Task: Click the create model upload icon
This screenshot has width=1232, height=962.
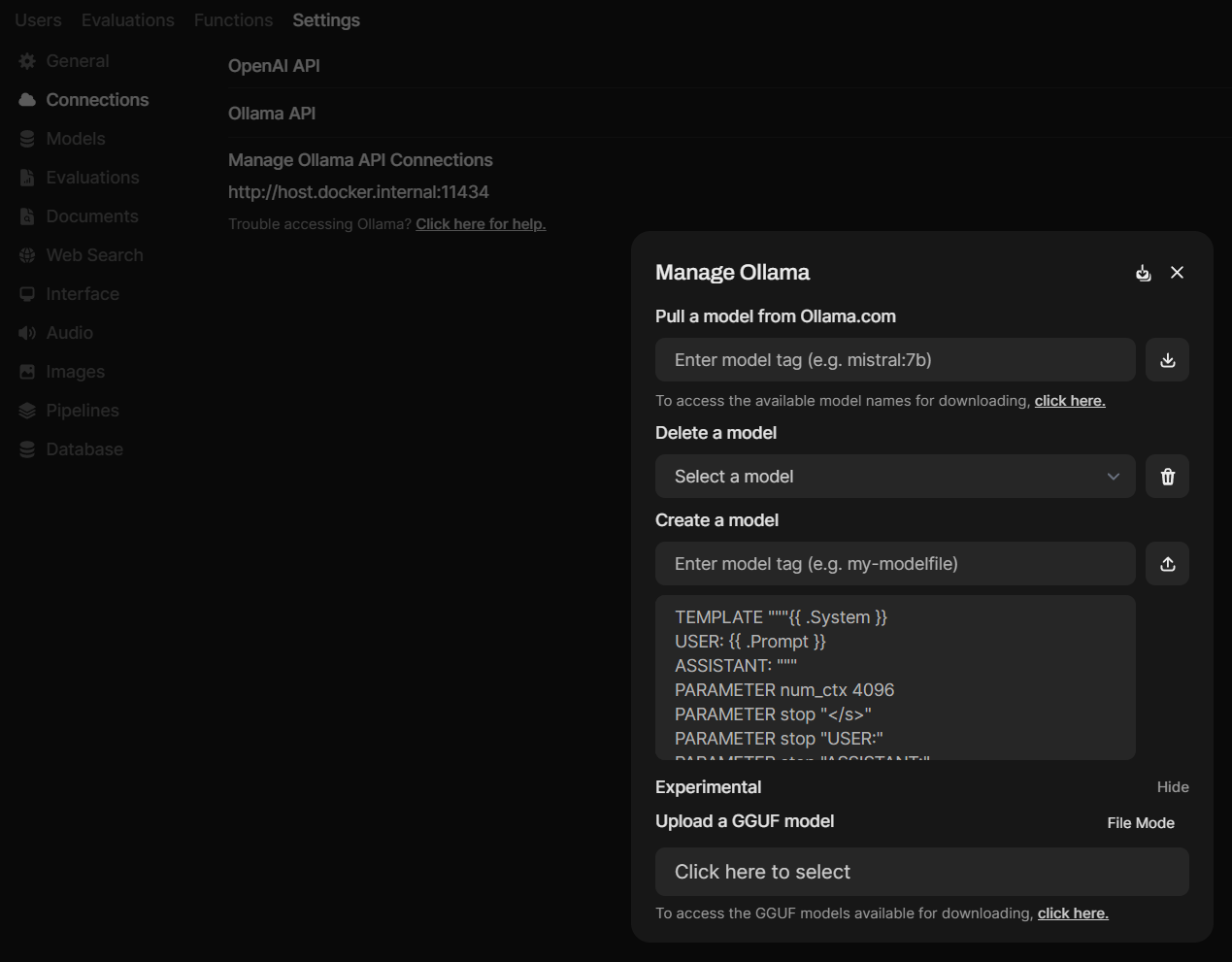Action: (1167, 564)
